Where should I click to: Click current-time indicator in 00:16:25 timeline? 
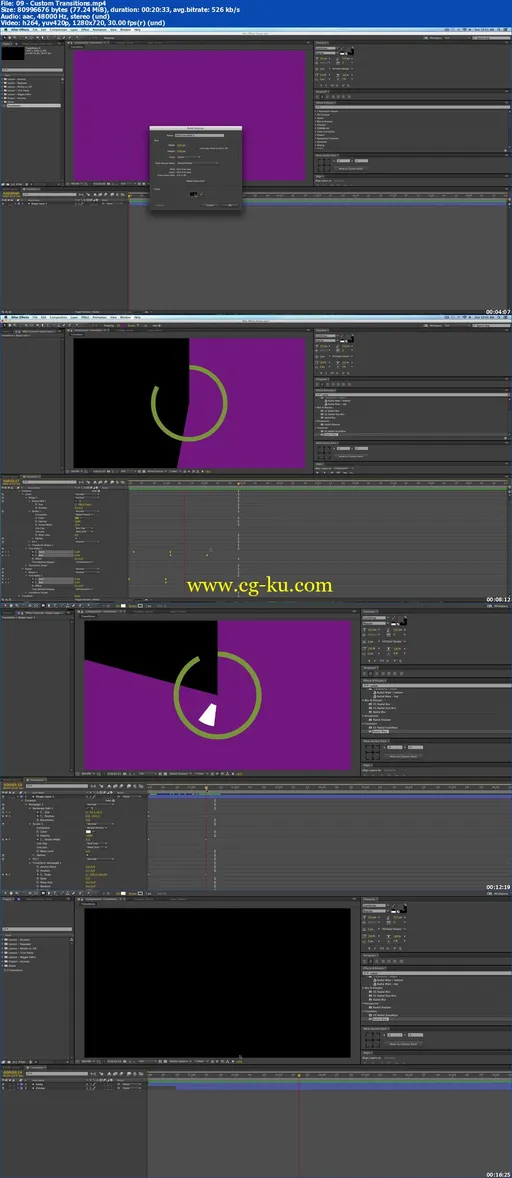tap(300, 1076)
